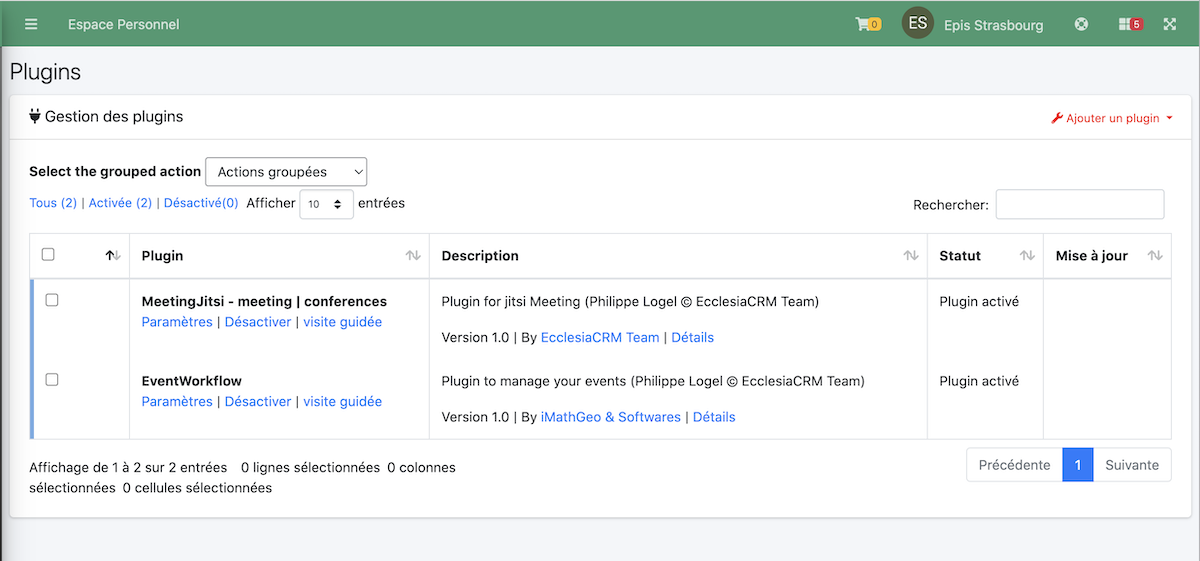Open the shopping cart icon

(x=867, y=24)
